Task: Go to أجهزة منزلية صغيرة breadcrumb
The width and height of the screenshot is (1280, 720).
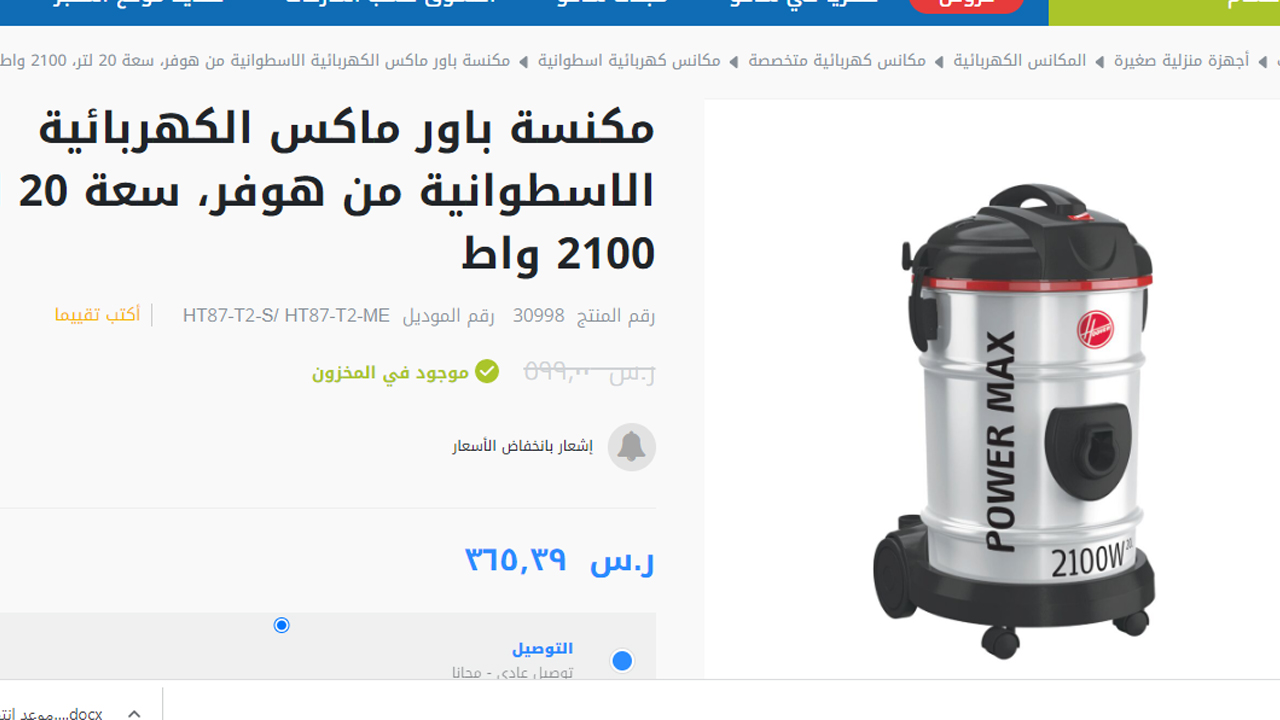Action: click(1182, 61)
